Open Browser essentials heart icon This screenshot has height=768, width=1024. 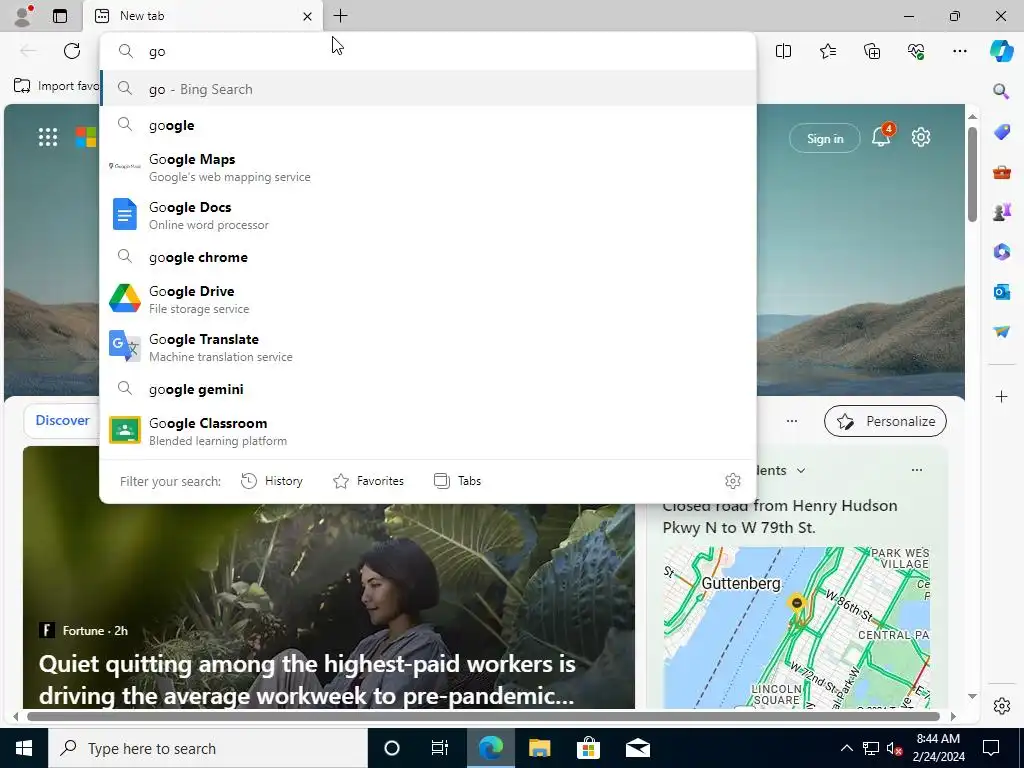click(916, 51)
